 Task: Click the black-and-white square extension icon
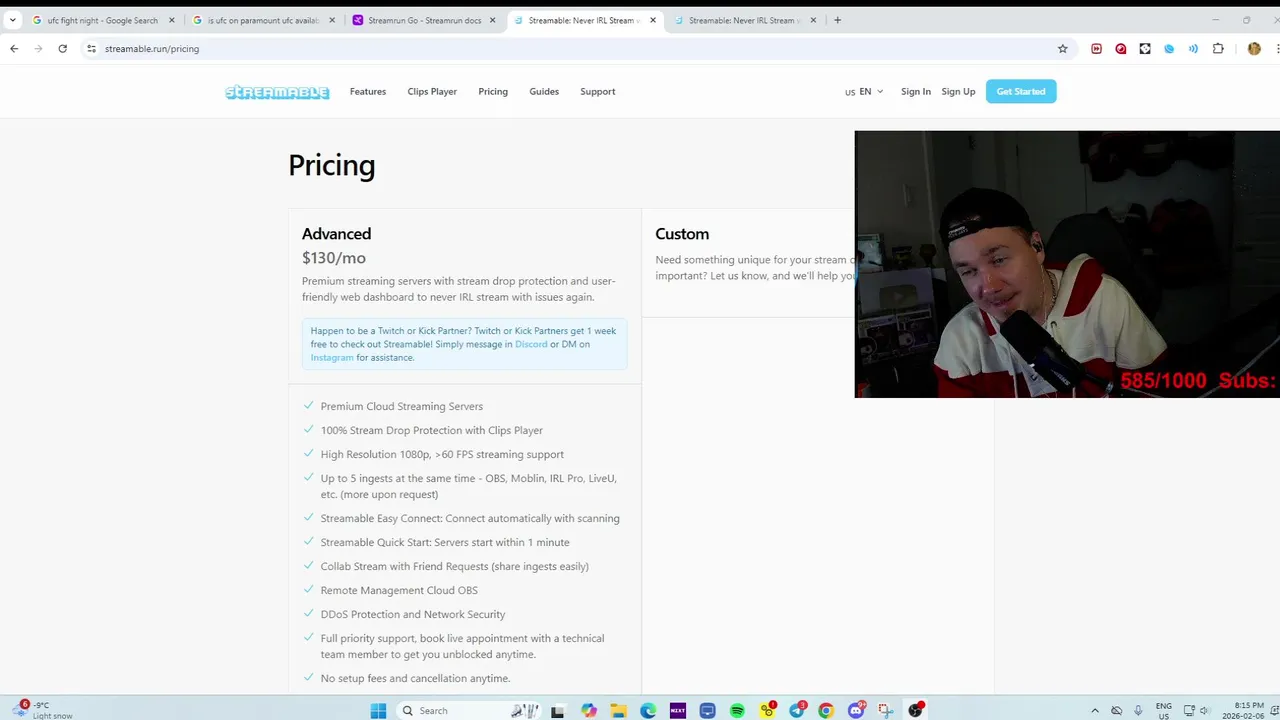pyautogui.click(x=1145, y=48)
